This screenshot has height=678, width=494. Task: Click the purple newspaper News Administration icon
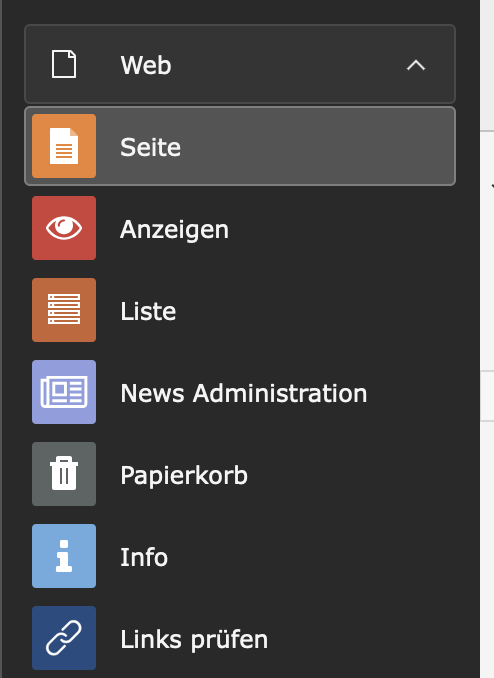(x=64, y=392)
